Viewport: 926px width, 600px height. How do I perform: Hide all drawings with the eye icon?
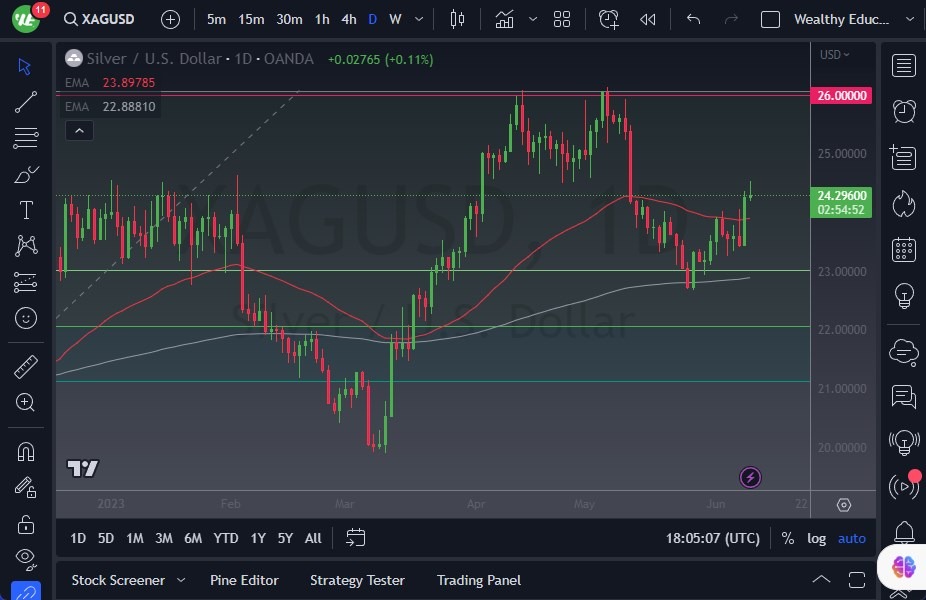(25, 558)
